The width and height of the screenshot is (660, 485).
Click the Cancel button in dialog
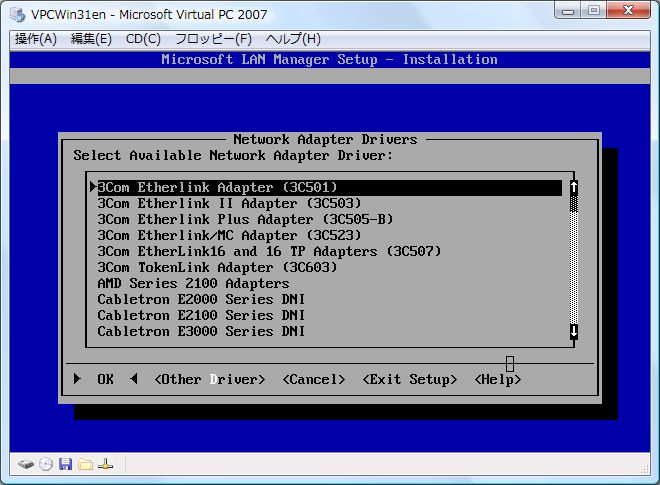[x=314, y=379]
